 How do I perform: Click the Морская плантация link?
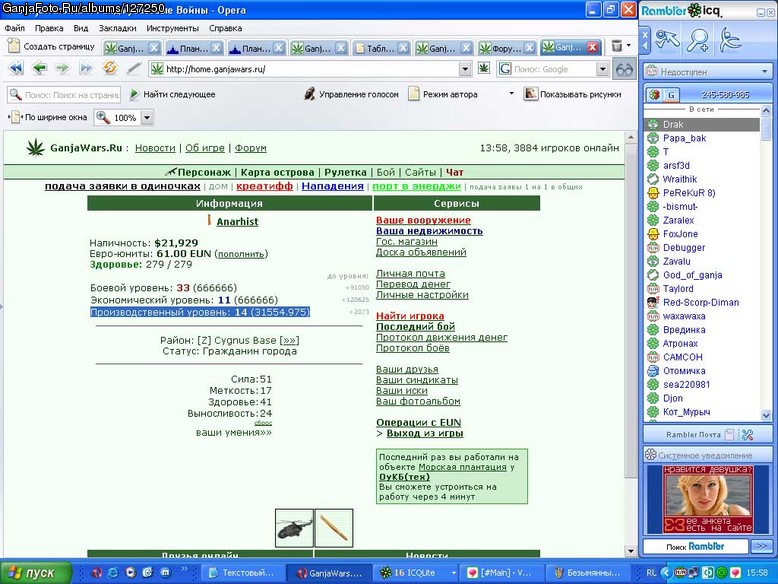click(x=462, y=467)
